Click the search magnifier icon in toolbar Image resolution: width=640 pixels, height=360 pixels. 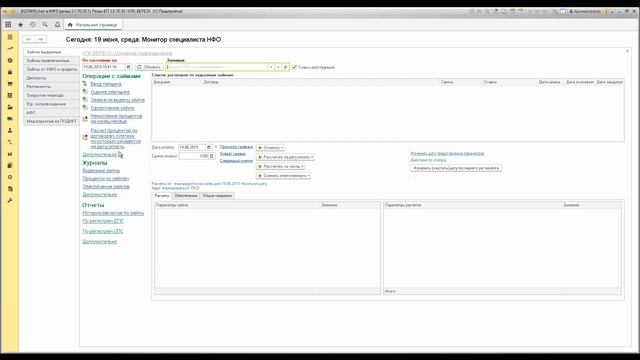pos(45,24)
